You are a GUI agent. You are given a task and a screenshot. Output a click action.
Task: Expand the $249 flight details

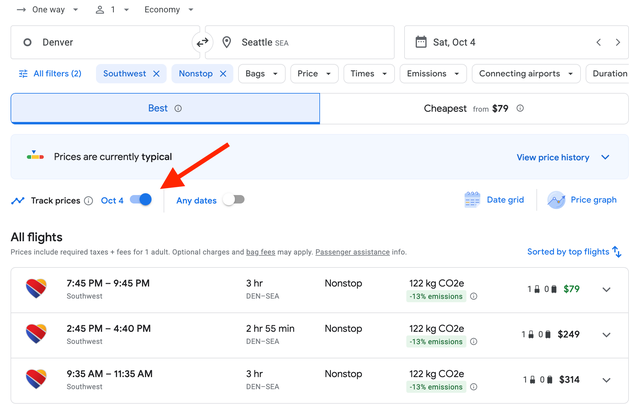pos(607,335)
